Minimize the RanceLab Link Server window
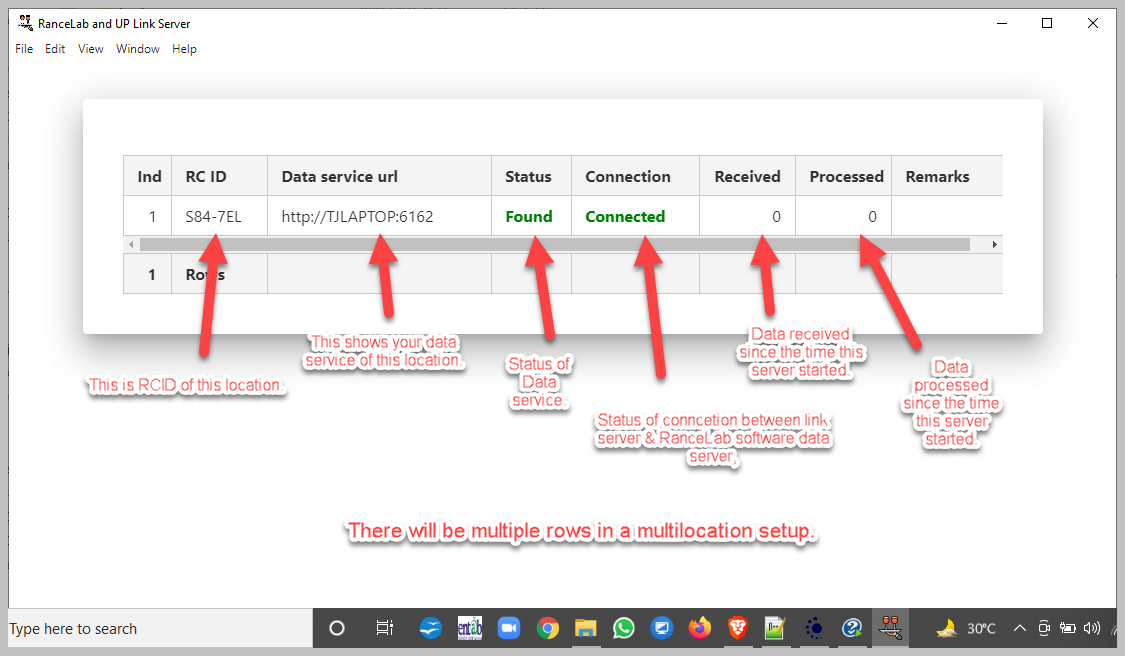This screenshot has height=656, width=1125. pyautogui.click(x=1002, y=23)
